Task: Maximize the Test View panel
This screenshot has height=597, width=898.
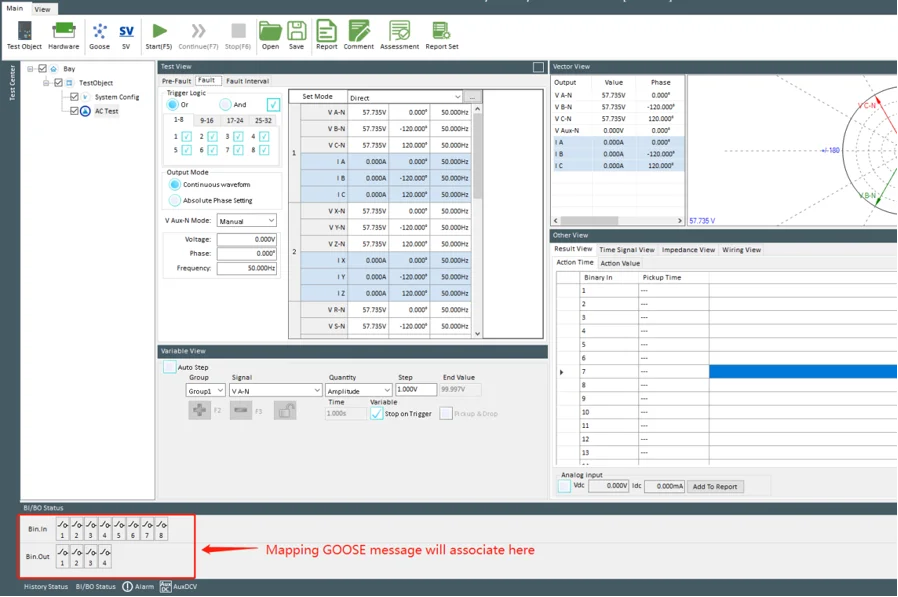Action: 538,67
